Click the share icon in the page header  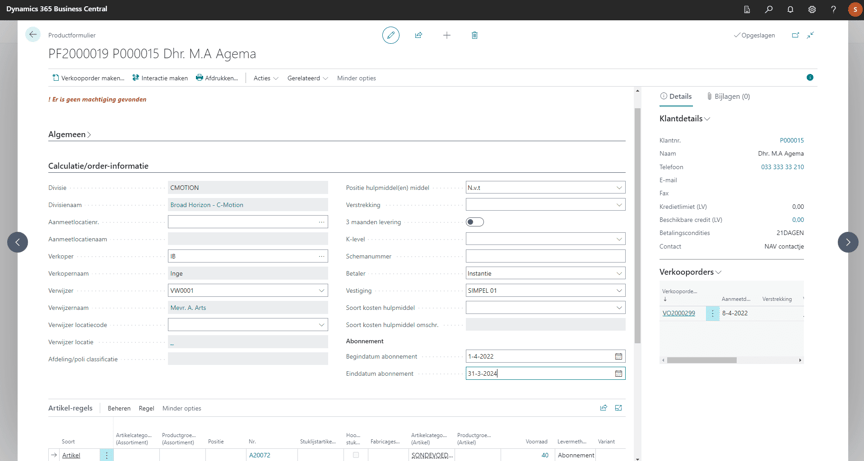coord(419,35)
